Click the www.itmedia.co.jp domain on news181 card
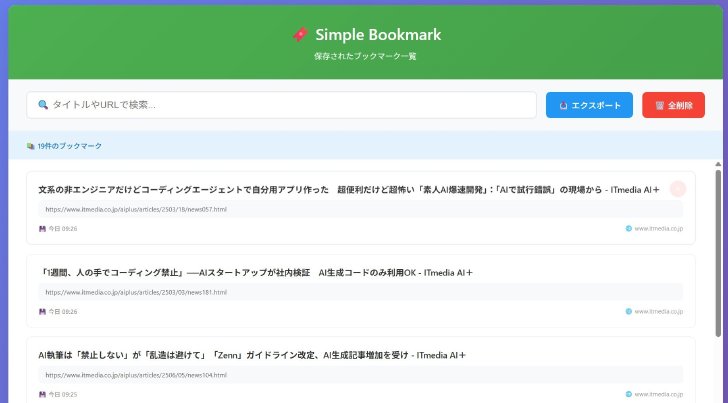This screenshot has width=728, height=403. (659, 311)
